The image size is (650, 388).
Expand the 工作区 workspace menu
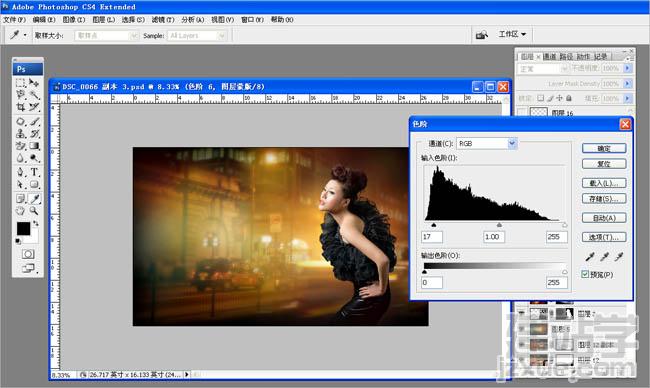coord(512,34)
